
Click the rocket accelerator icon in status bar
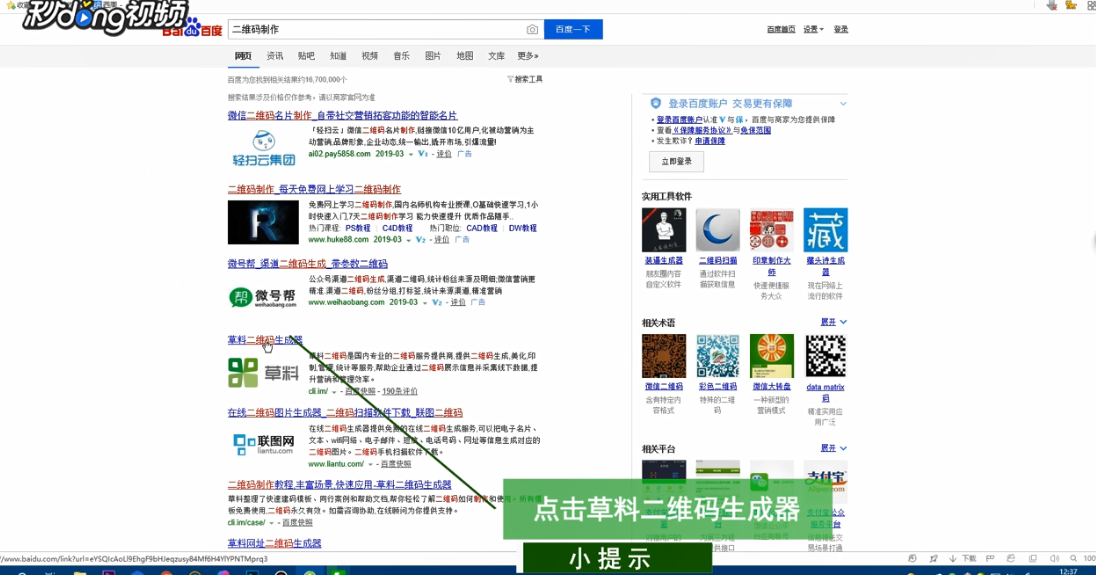click(x=934, y=558)
